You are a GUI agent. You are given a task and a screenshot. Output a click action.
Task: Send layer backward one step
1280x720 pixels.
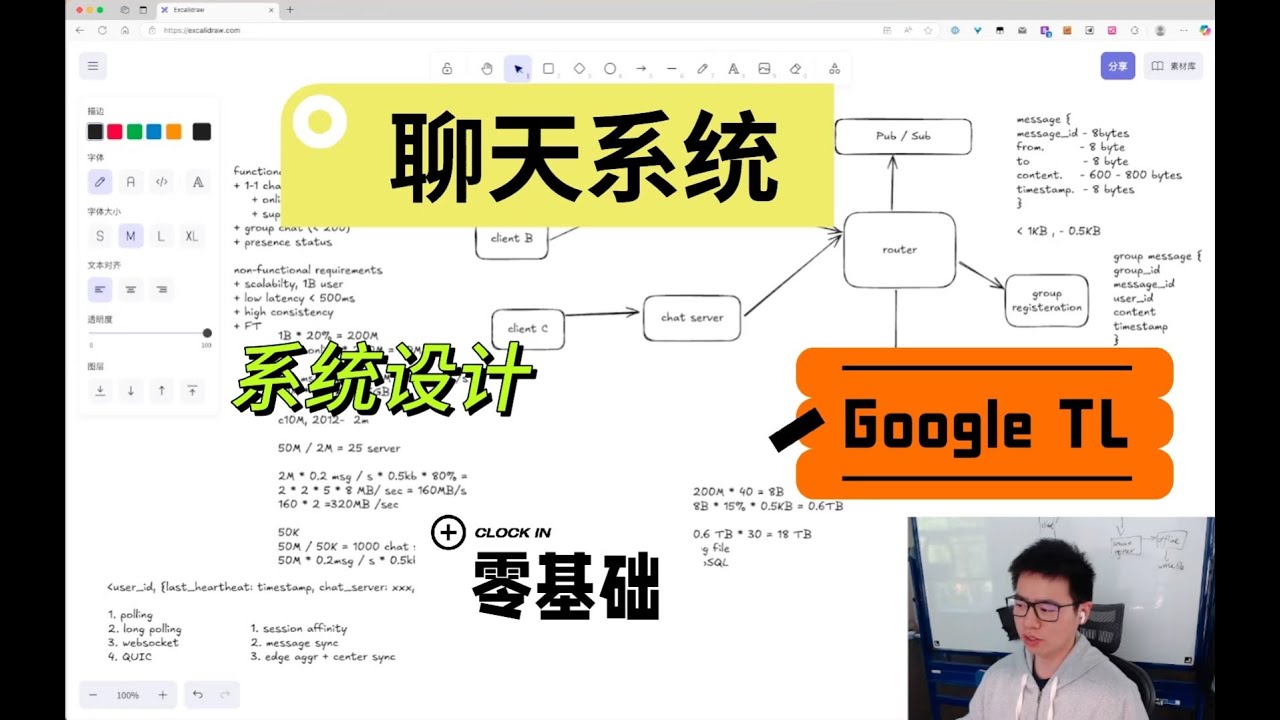(x=130, y=391)
